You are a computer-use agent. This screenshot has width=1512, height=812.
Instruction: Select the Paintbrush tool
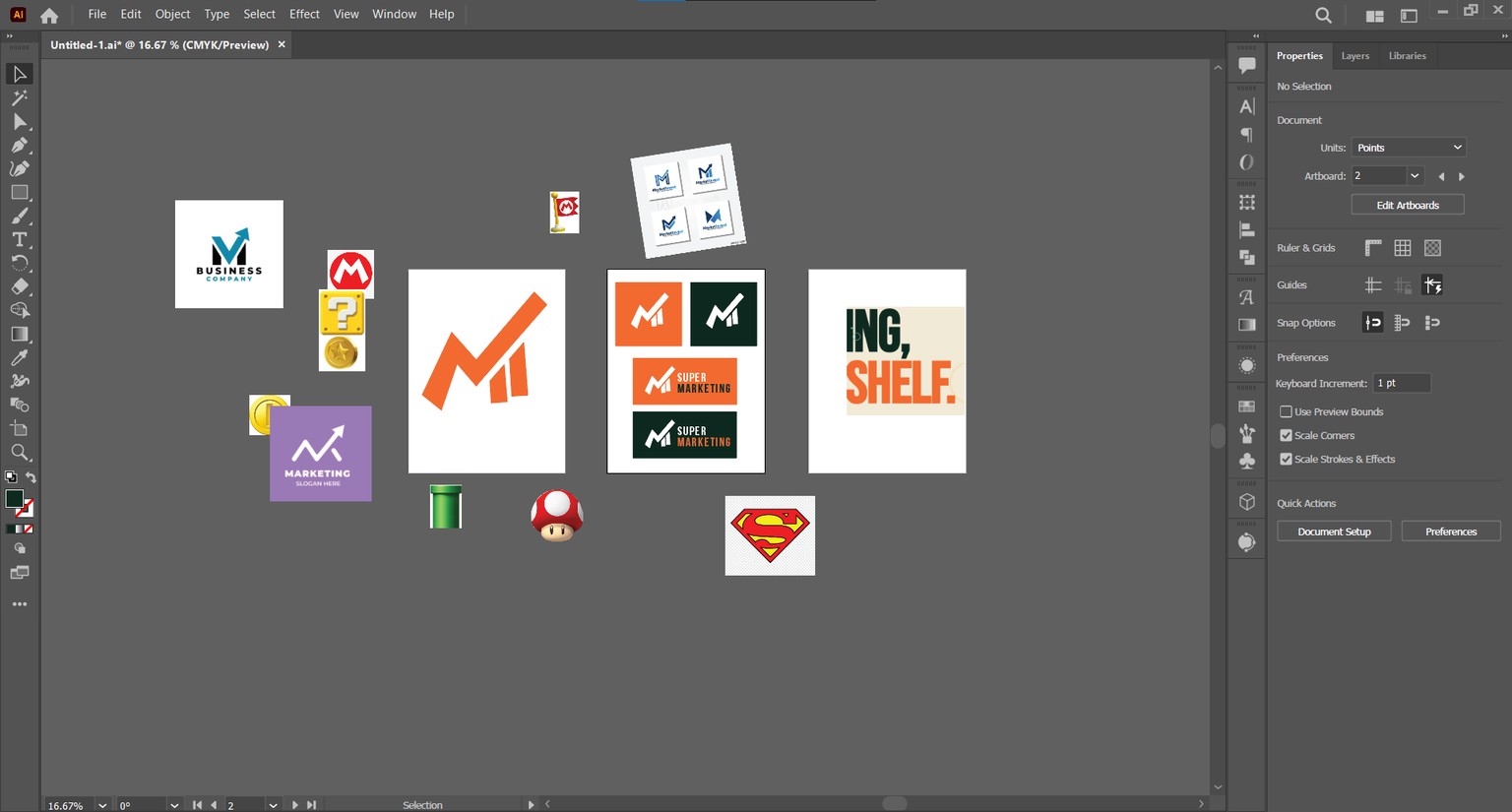[20, 216]
